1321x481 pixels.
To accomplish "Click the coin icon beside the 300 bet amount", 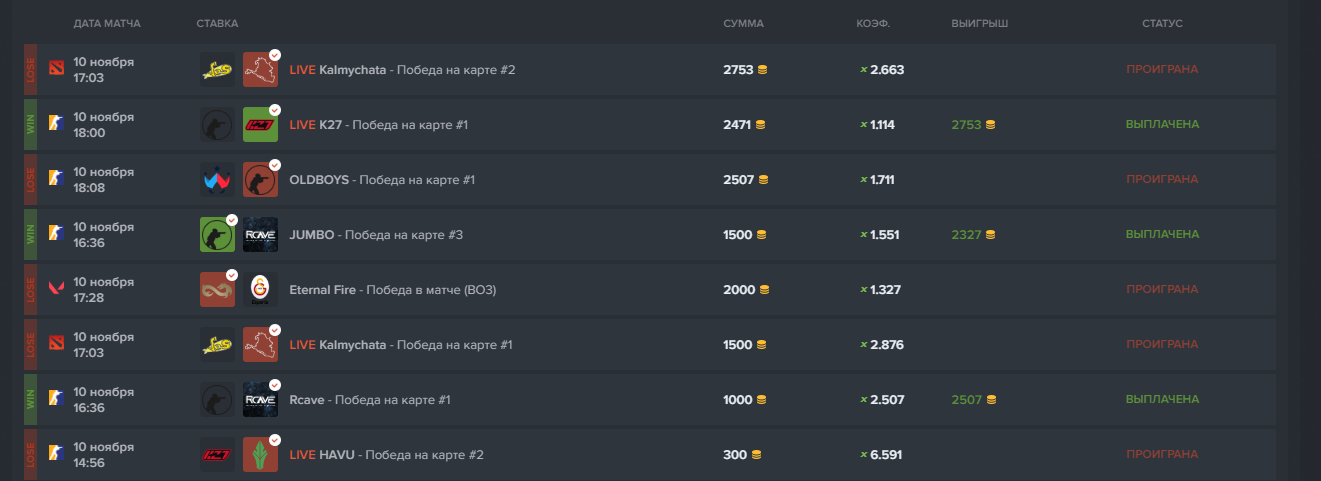I will tap(756, 455).
